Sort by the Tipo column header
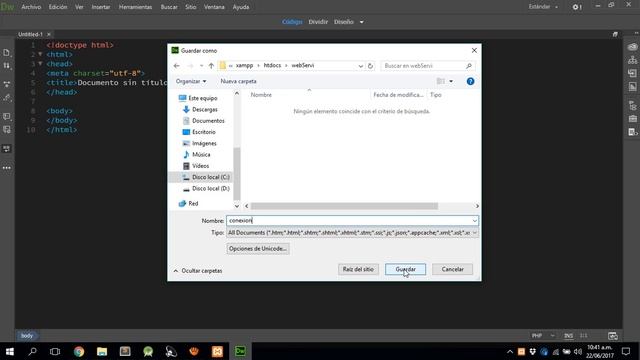Screen dimensions: 640x360 (436, 95)
